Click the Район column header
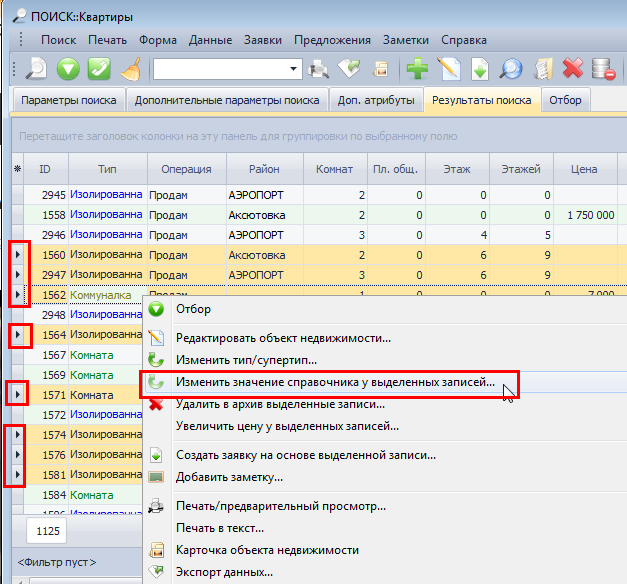Image resolution: width=627 pixels, height=584 pixels. click(x=265, y=169)
